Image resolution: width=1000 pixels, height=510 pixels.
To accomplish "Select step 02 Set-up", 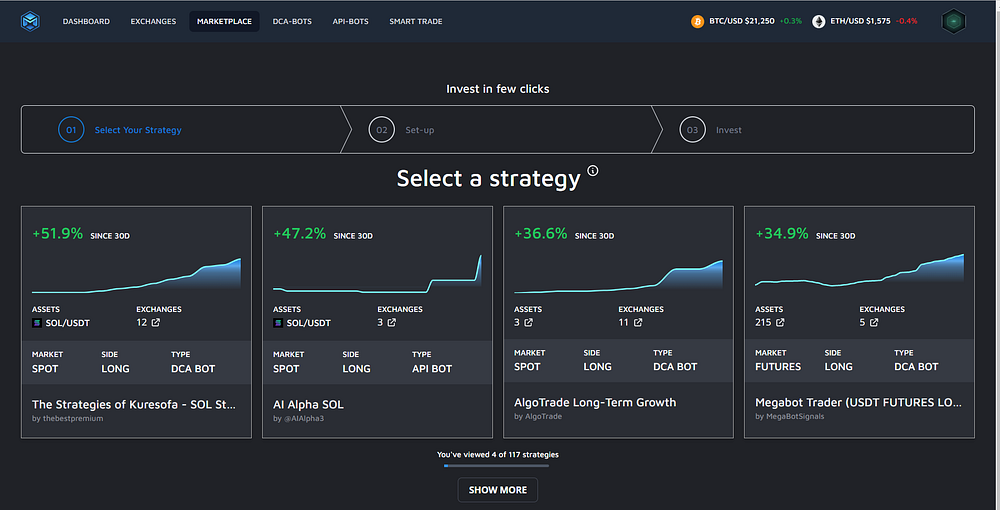I will [402, 130].
